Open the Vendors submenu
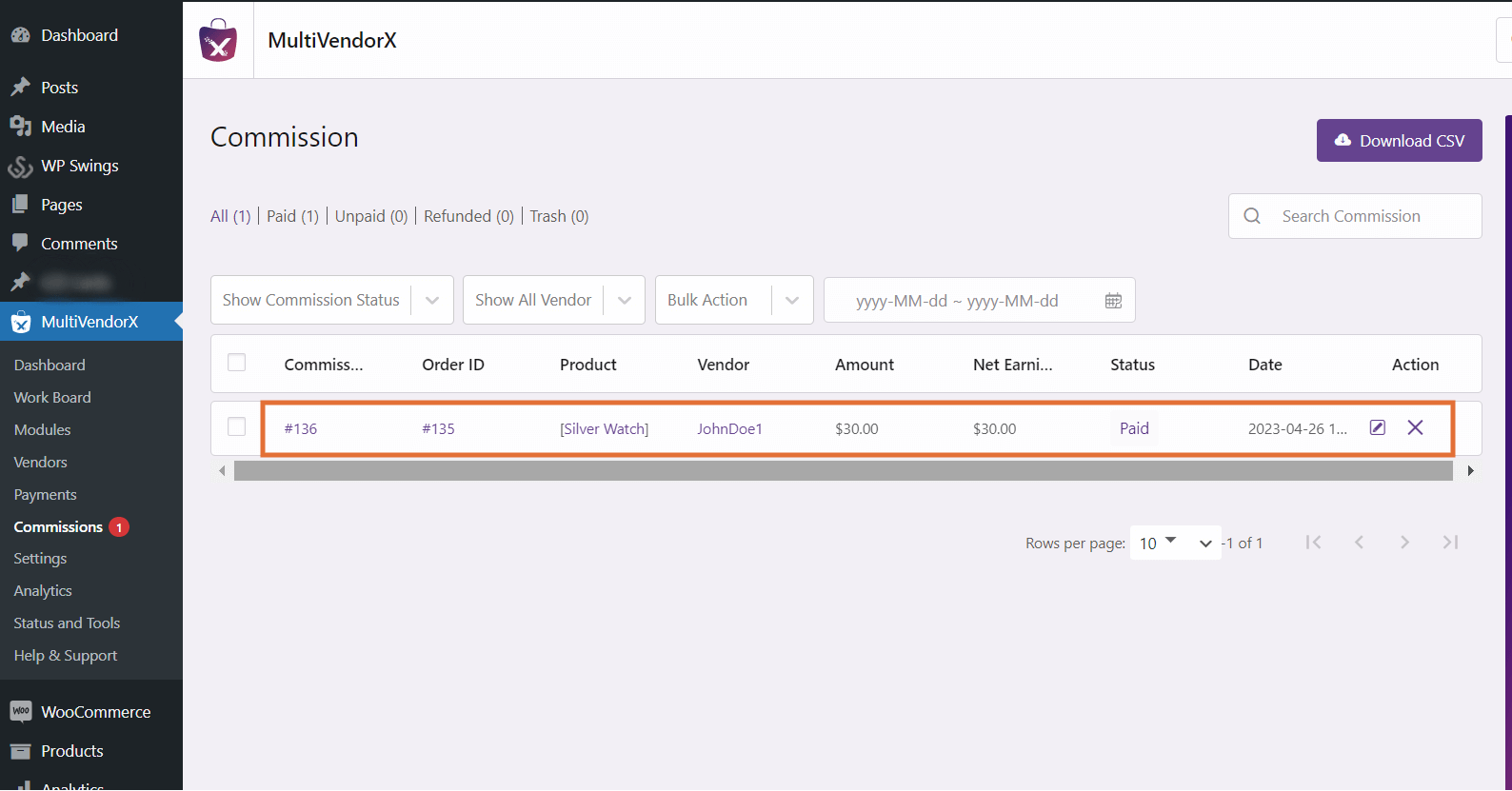 [40, 463]
